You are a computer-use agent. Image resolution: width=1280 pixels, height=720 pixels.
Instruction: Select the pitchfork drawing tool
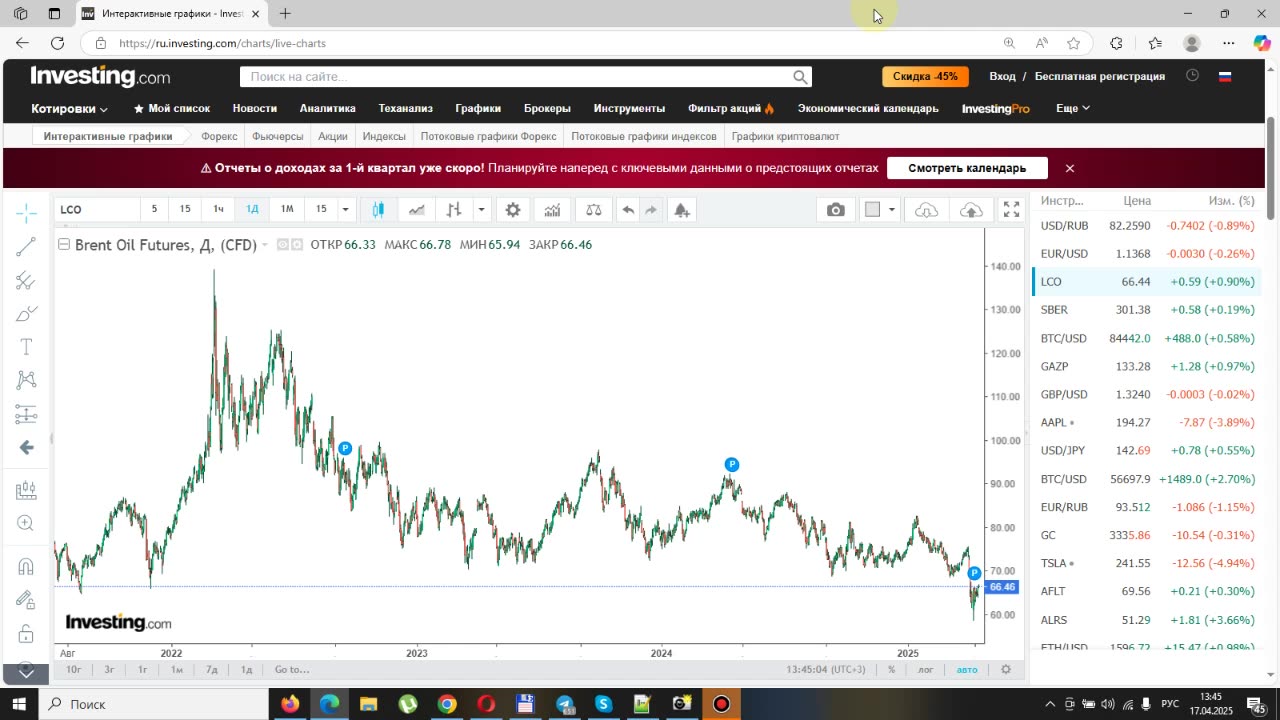27,281
